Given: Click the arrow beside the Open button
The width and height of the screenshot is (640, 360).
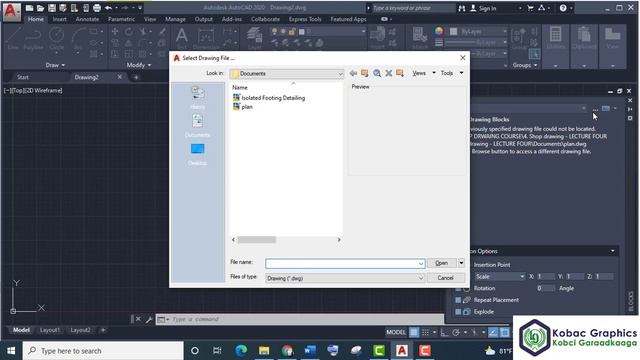Looking at the screenshot, I should [461, 263].
